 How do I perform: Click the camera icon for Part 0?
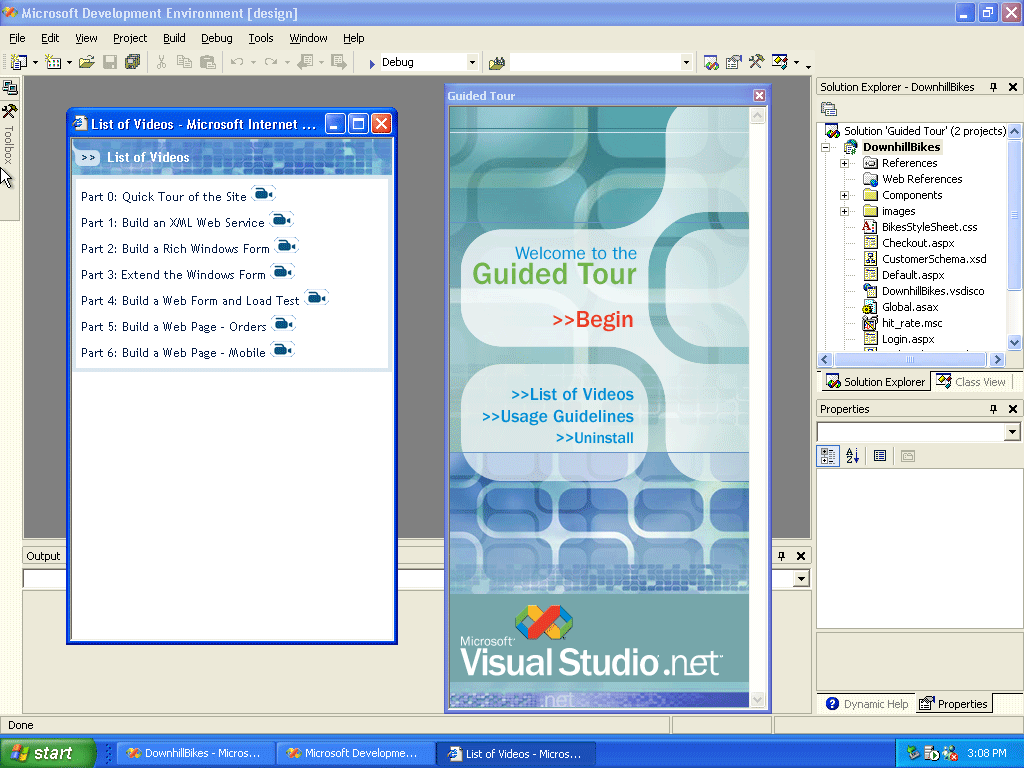point(263,194)
